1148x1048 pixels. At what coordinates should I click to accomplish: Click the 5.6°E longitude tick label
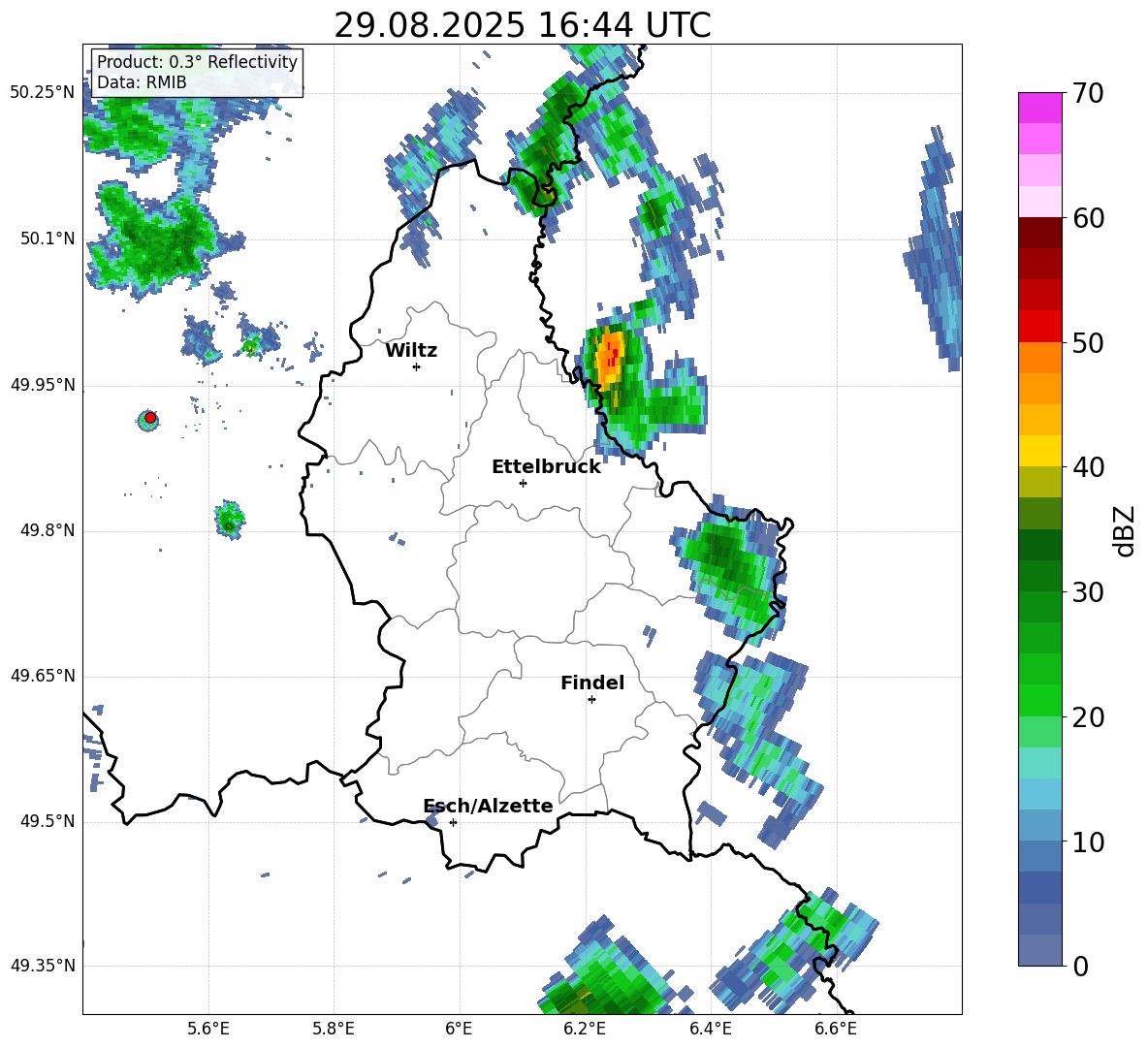pos(208,1029)
